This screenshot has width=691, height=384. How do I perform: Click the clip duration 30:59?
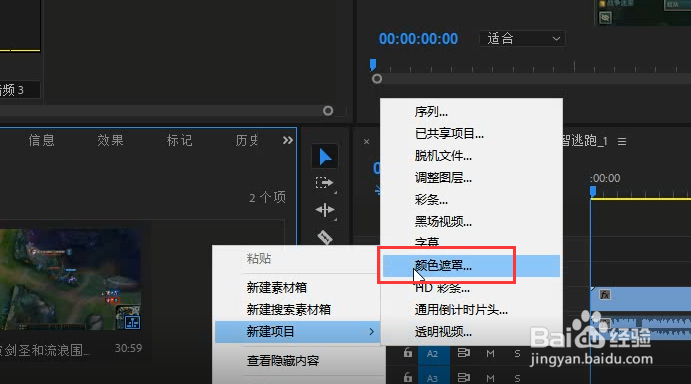128,348
